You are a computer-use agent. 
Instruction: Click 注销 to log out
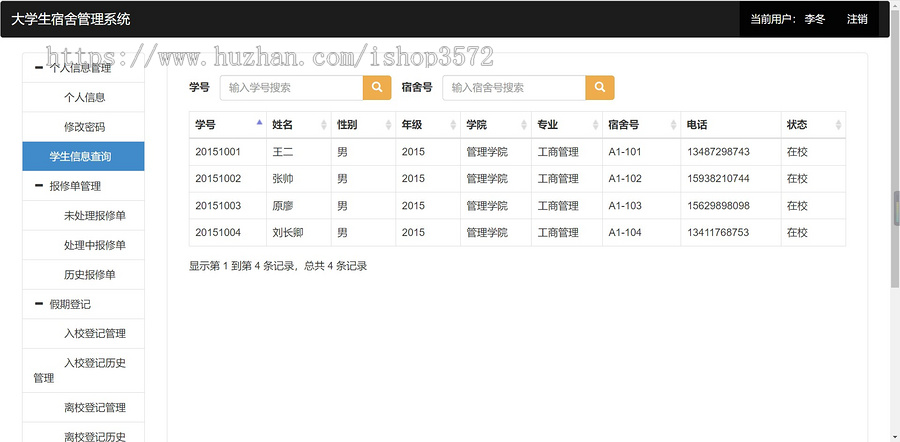click(857, 19)
